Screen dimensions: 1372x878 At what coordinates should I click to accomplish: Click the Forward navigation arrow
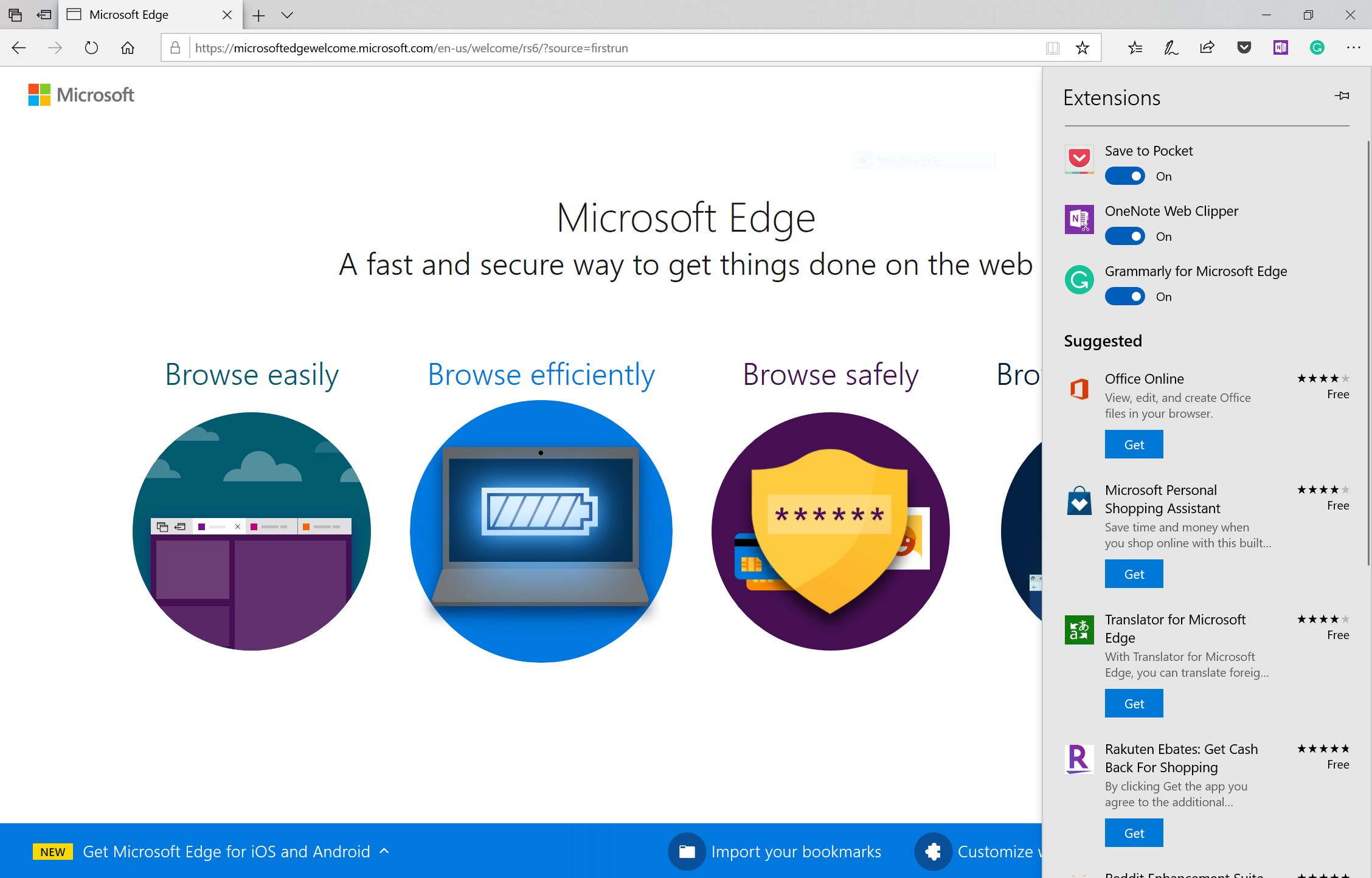click(x=55, y=48)
